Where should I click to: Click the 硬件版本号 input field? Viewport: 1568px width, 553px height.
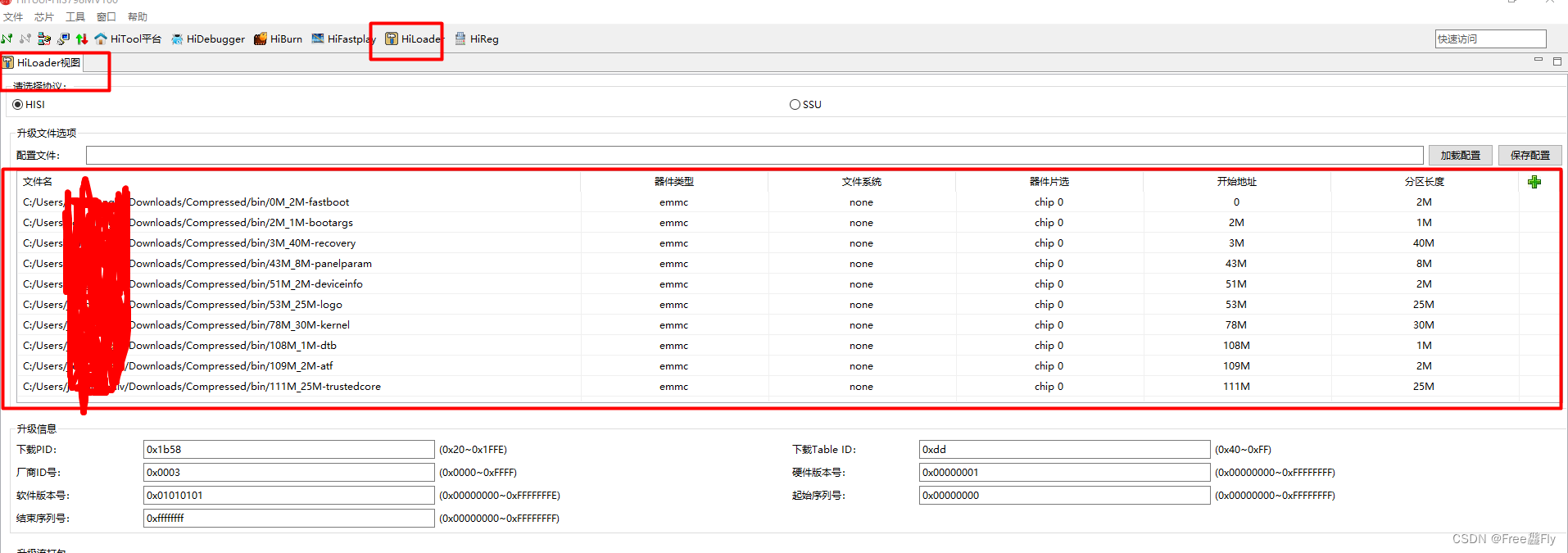click(x=1064, y=472)
